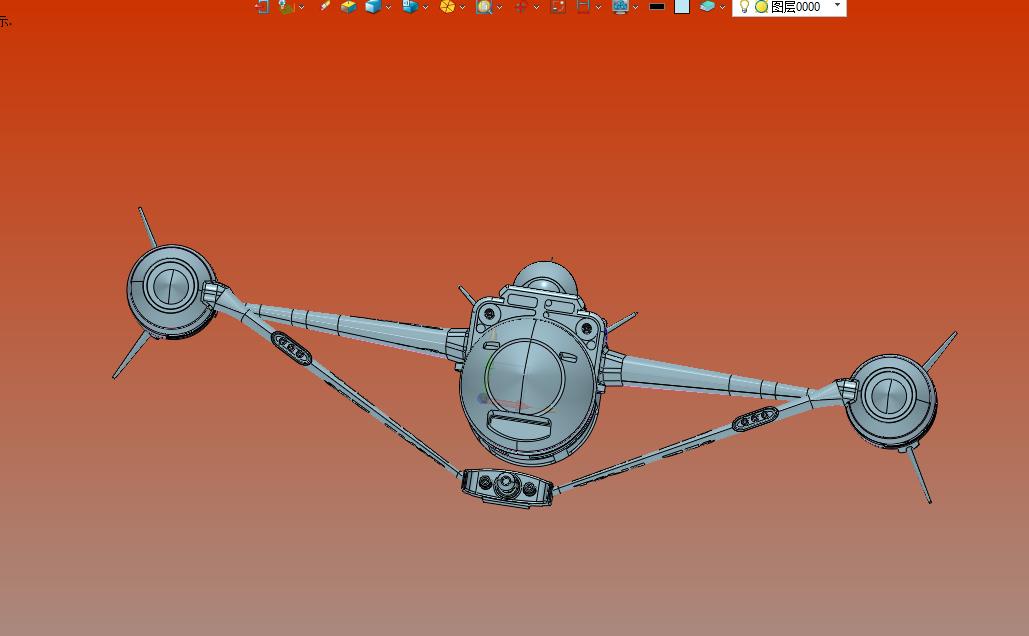Select the right engine pod of the model
Image resolution: width=1029 pixels, height=636 pixels.
(891, 401)
